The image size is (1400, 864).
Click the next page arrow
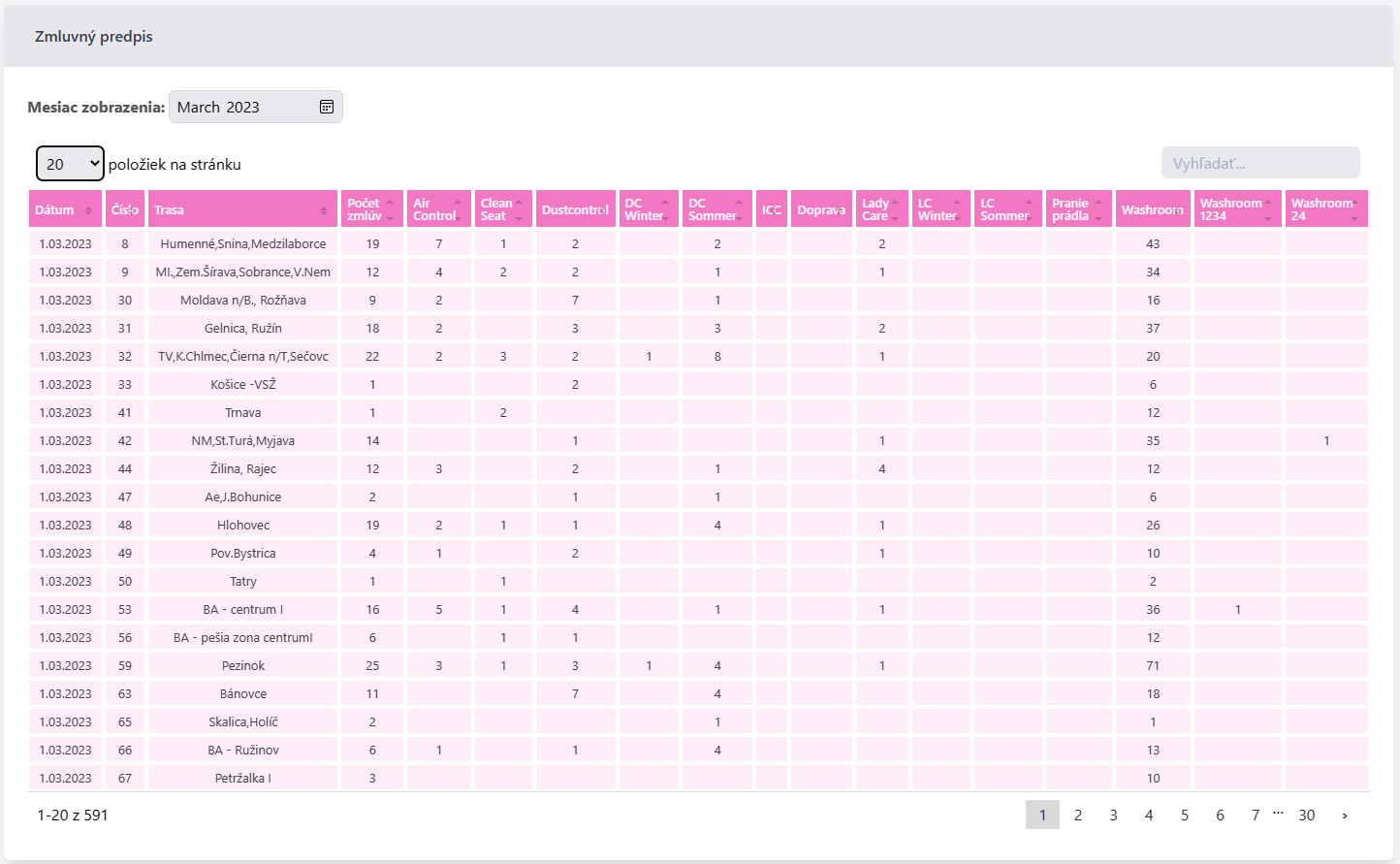[1344, 816]
